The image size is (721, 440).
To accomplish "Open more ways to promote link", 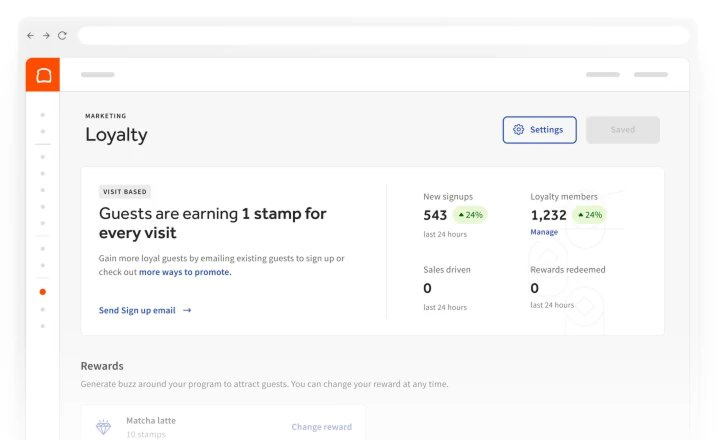I will coord(185,272).
